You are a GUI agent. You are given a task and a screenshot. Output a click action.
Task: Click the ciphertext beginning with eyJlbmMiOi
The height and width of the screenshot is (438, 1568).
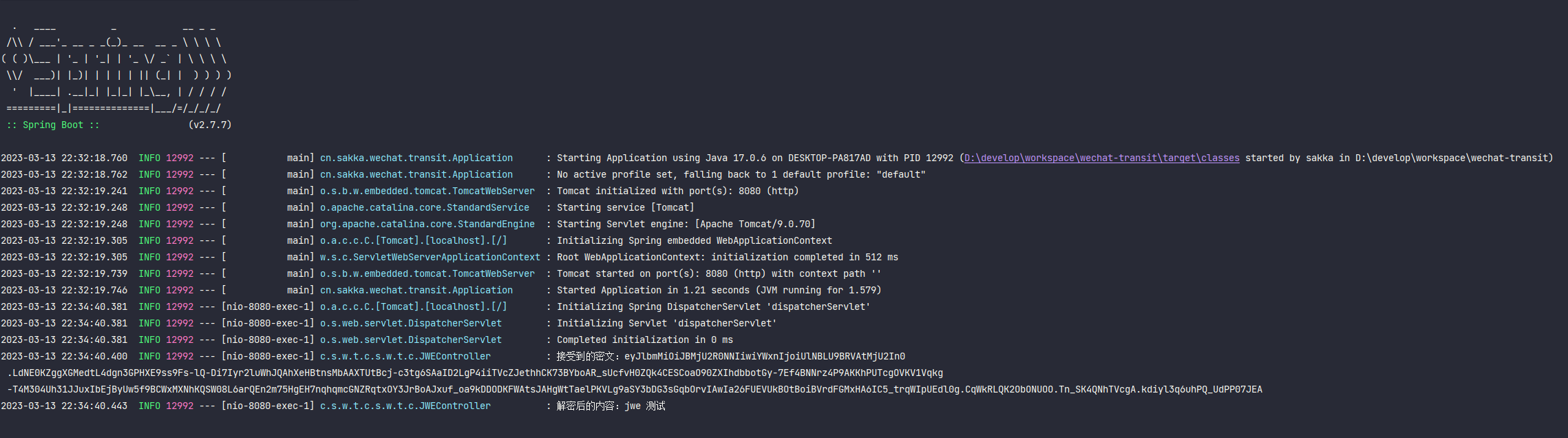tap(764, 357)
